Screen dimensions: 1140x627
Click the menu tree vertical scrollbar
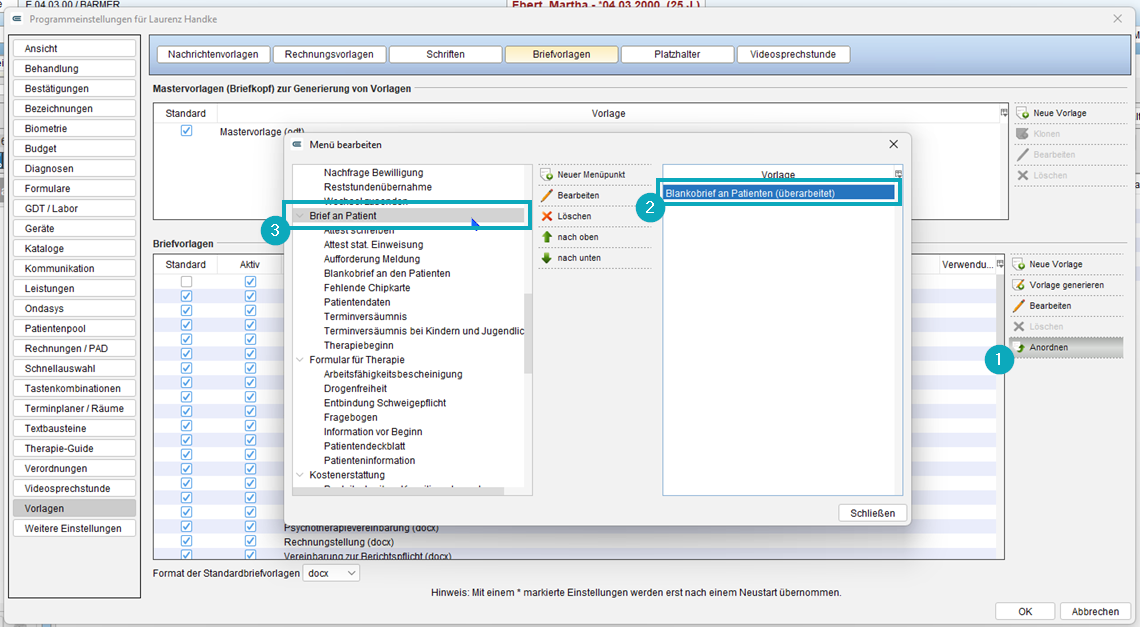pyautogui.click(x=528, y=333)
